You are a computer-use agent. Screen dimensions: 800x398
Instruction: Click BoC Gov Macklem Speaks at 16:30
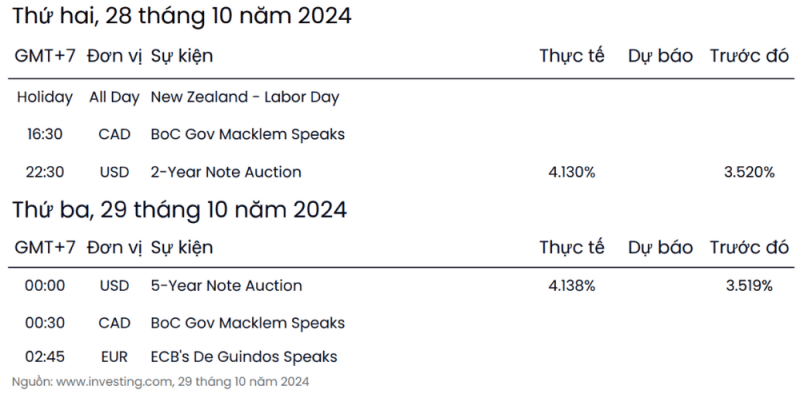[x=247, y=135]
